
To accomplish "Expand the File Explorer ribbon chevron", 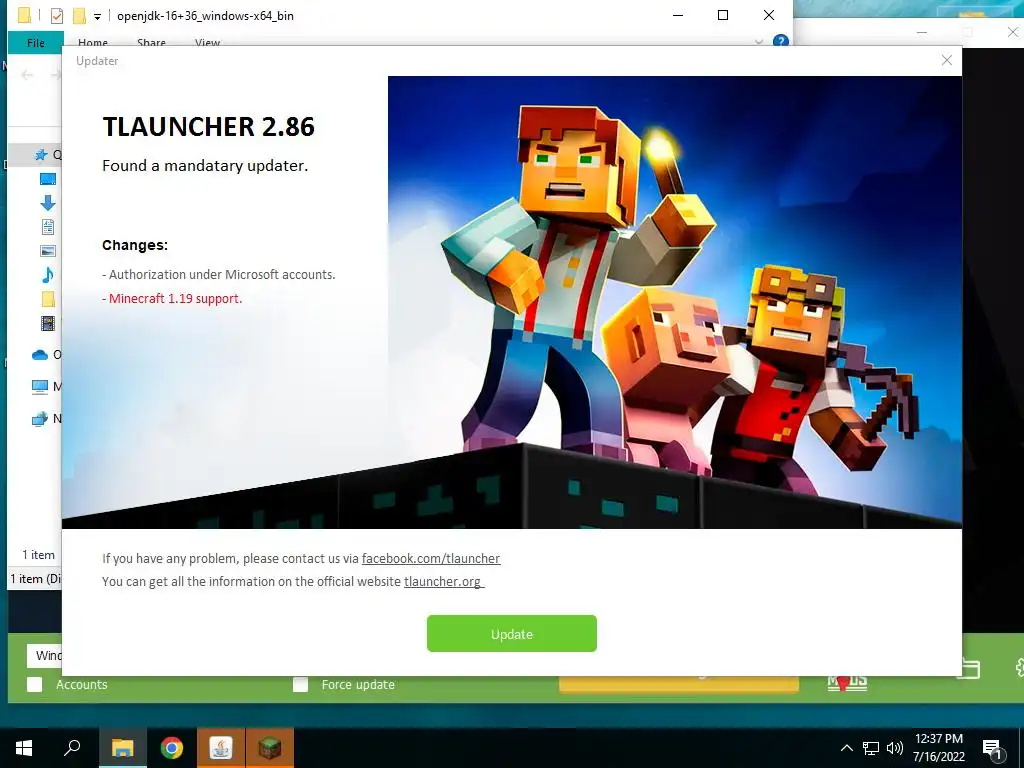I will point(758,42).
